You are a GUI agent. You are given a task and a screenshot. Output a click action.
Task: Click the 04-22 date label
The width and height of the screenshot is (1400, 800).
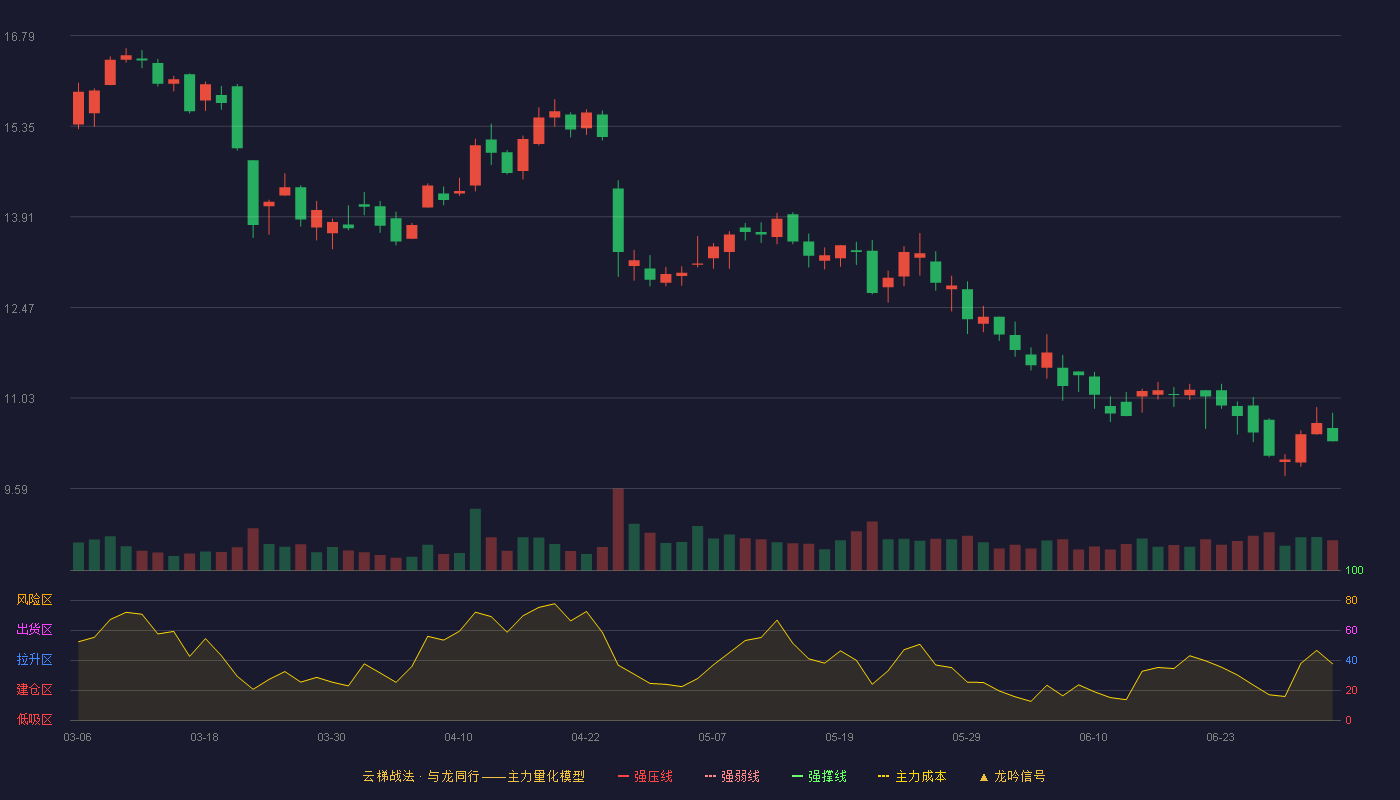pos(585,737)
